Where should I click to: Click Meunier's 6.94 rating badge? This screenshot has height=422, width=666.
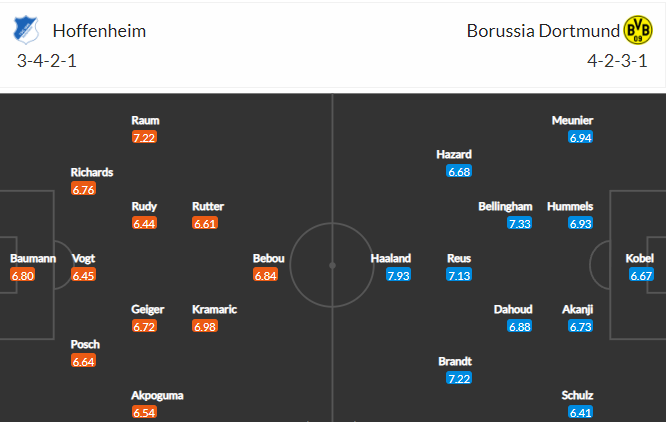click(581, 138)
